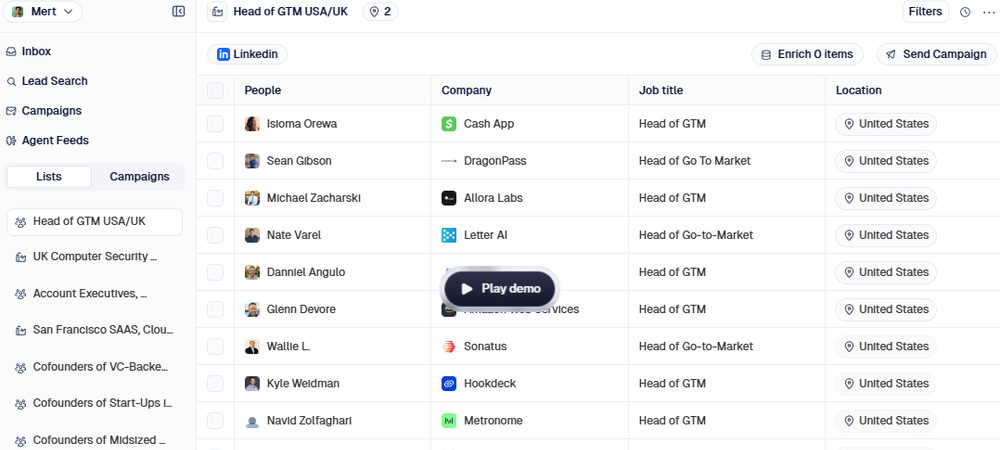Click the Metronome logo icon

tap(449, 421)
